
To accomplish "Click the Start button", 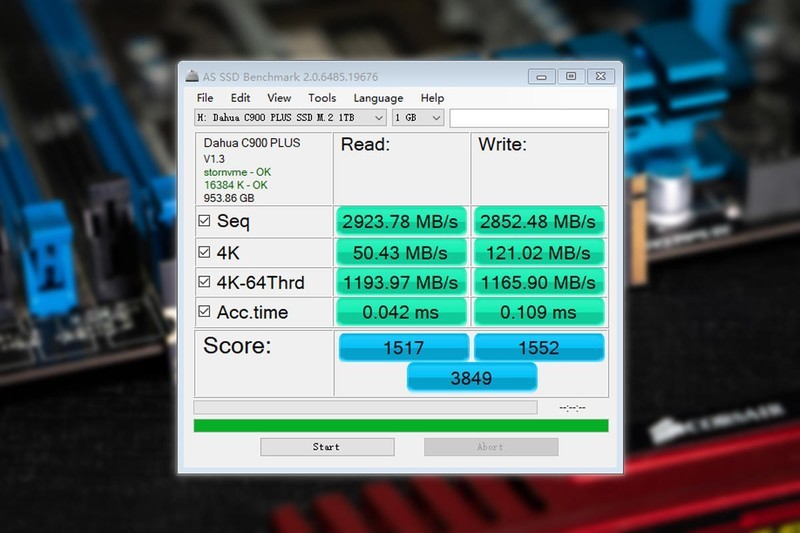I will [327, 447].
